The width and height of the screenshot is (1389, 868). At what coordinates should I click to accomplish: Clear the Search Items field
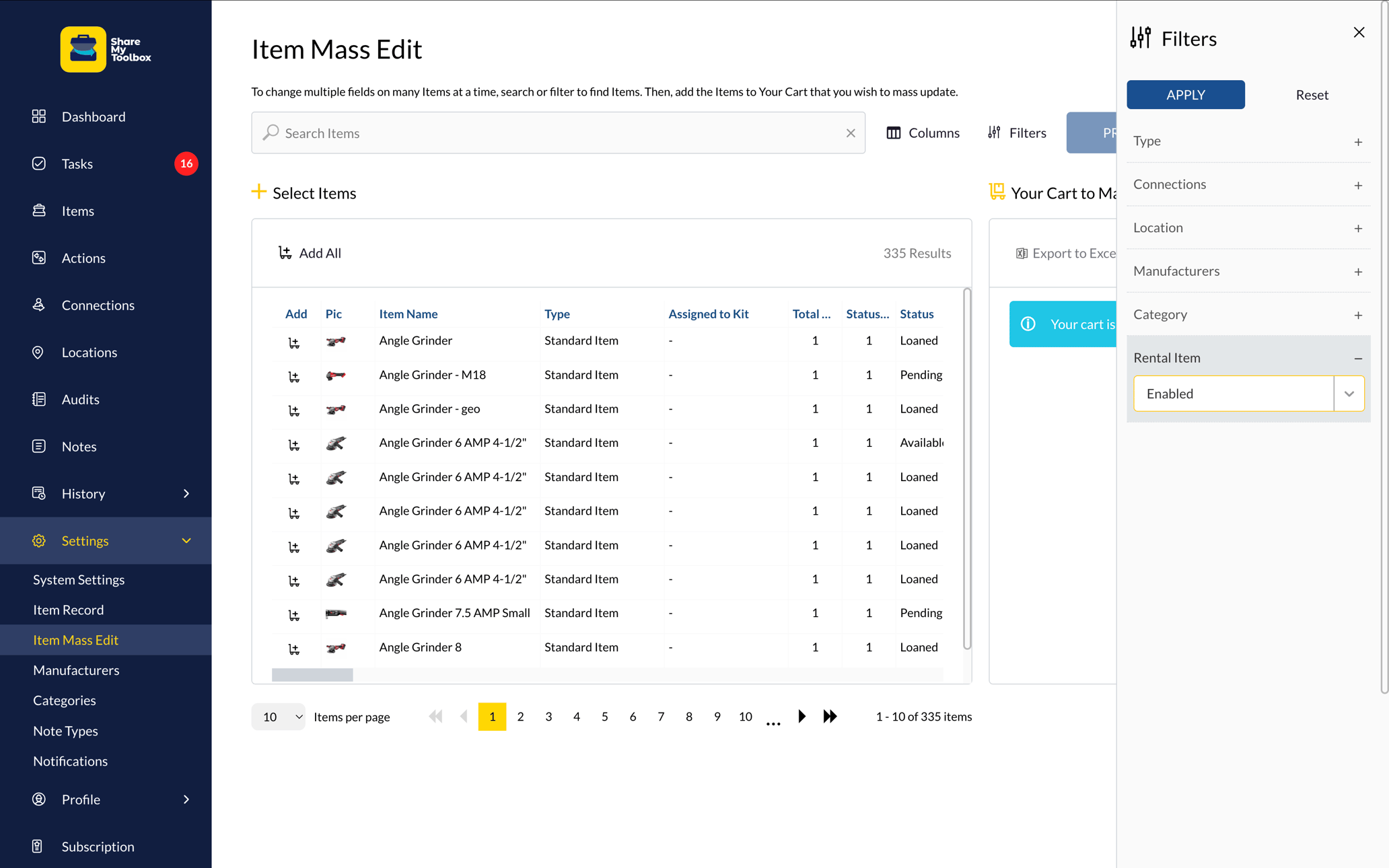[851, 133]
